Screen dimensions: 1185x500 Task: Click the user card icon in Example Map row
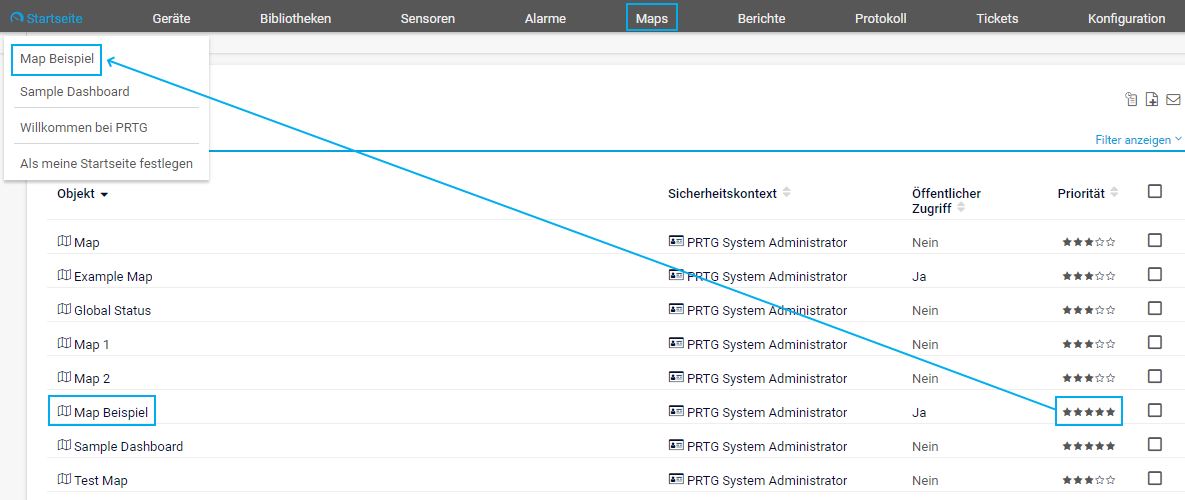point(676,276)
